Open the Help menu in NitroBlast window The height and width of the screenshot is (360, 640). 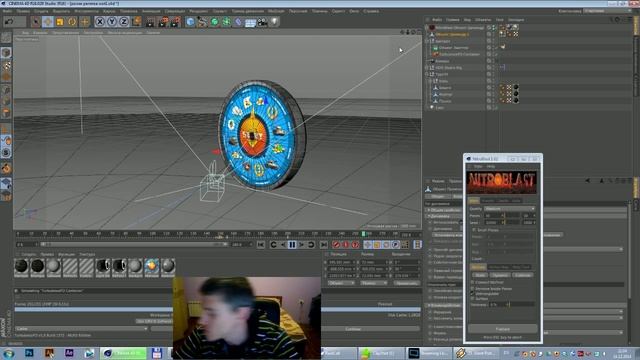pos(491,166)
